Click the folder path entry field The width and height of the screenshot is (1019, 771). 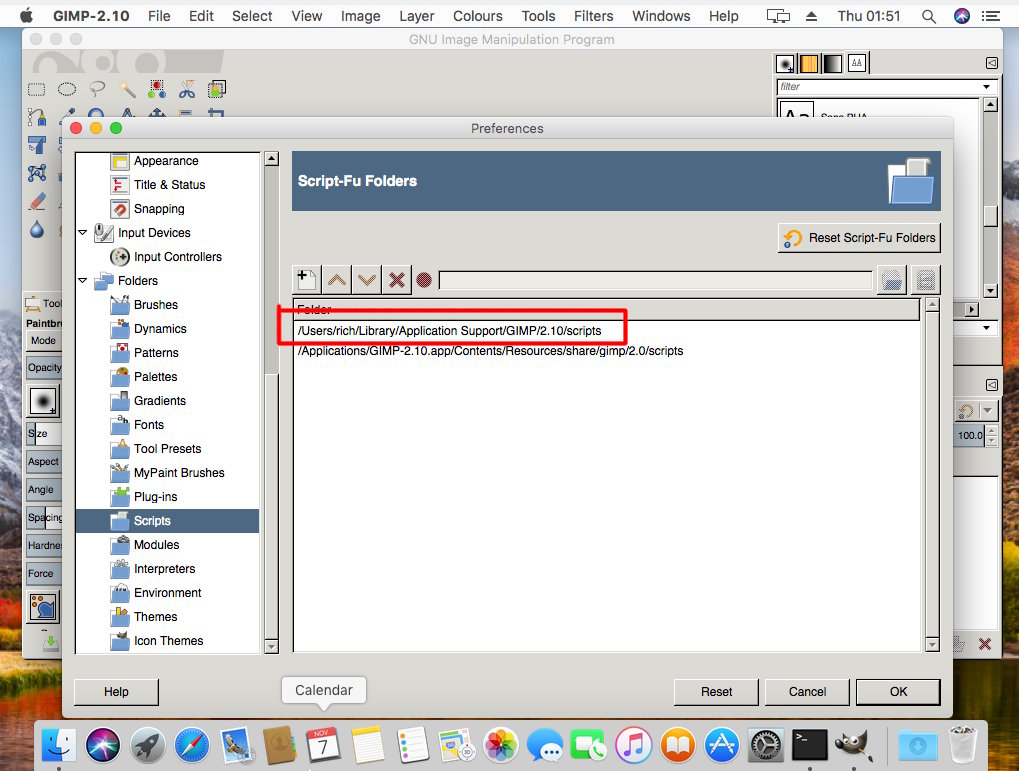[x=656, y=280]
